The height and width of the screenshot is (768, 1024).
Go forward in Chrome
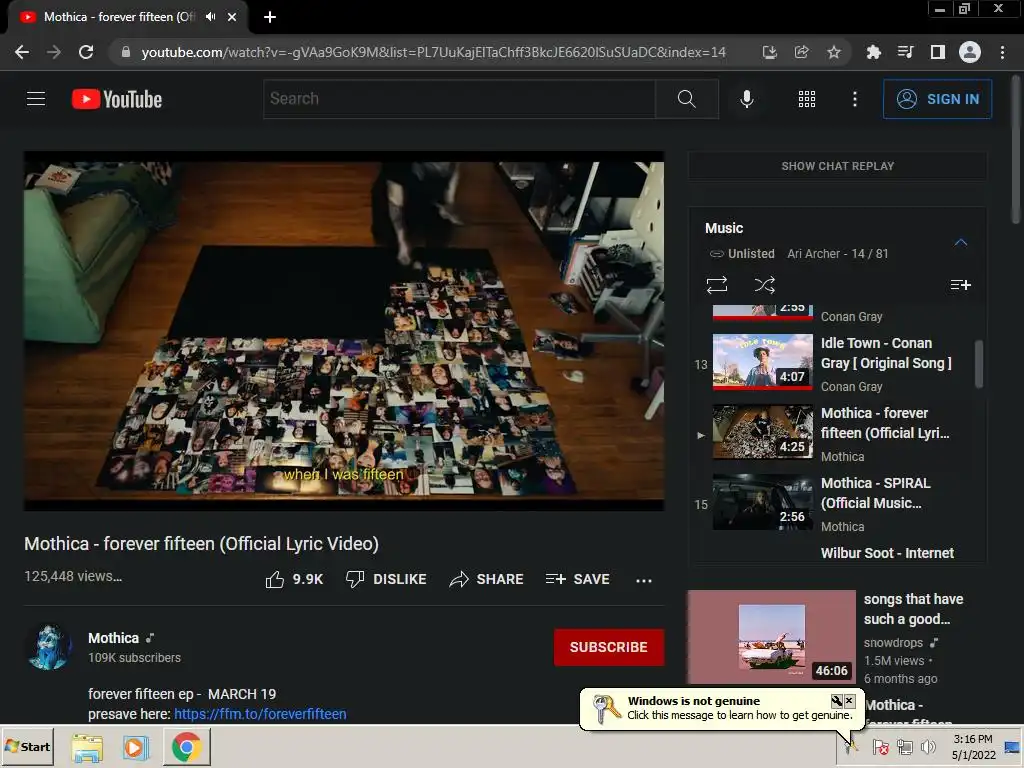54,52
